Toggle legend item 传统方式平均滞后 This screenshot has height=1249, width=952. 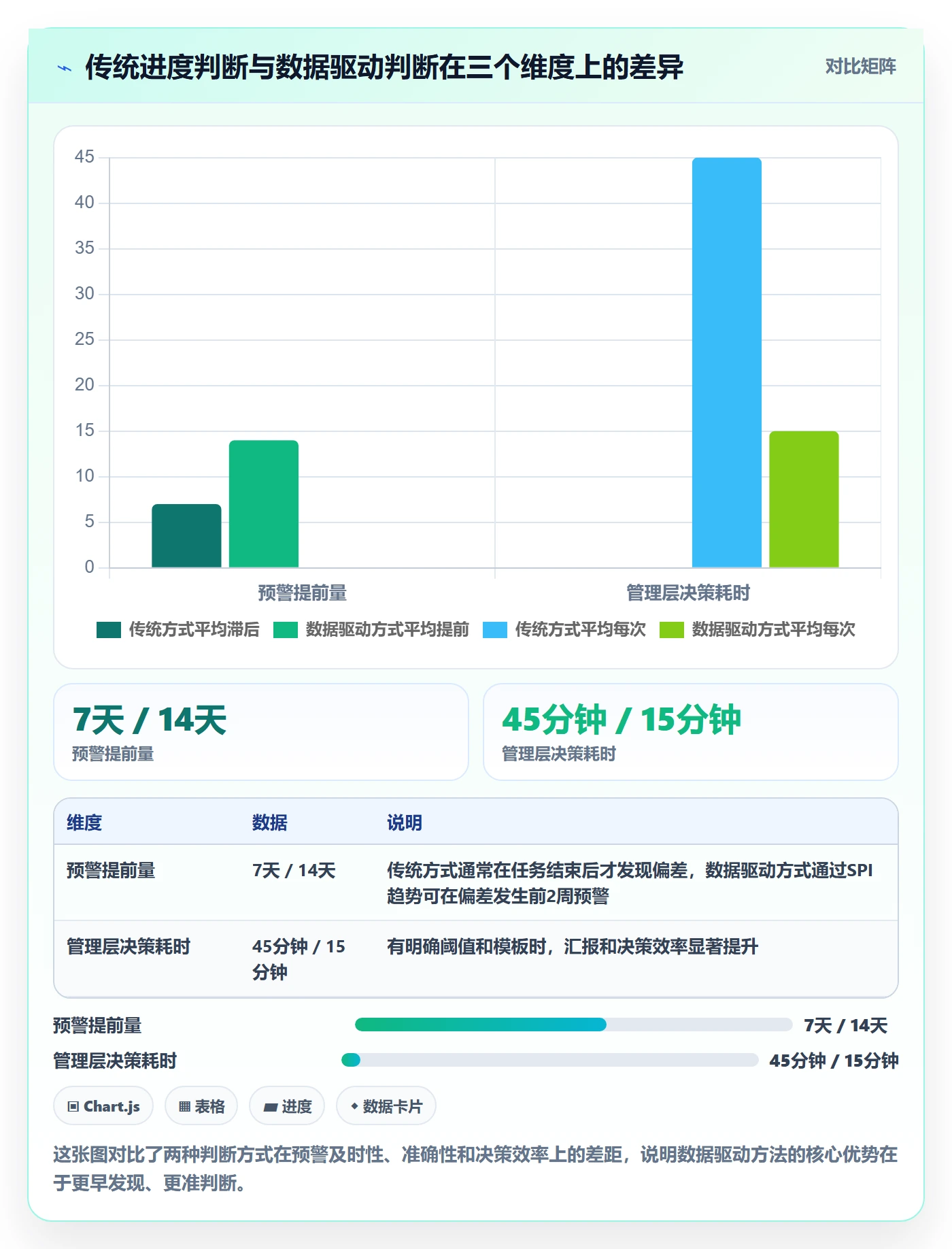pyautogui.click(x=178, y=630)
